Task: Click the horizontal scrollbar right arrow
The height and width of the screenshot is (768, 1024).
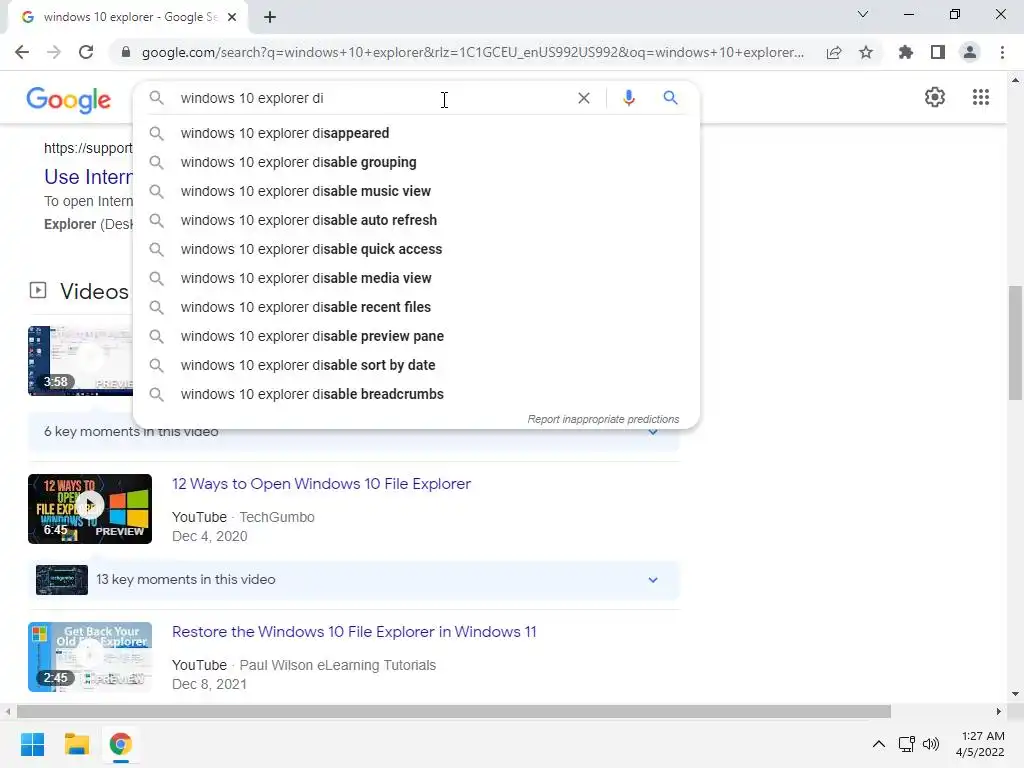Action: click(999, 711)
